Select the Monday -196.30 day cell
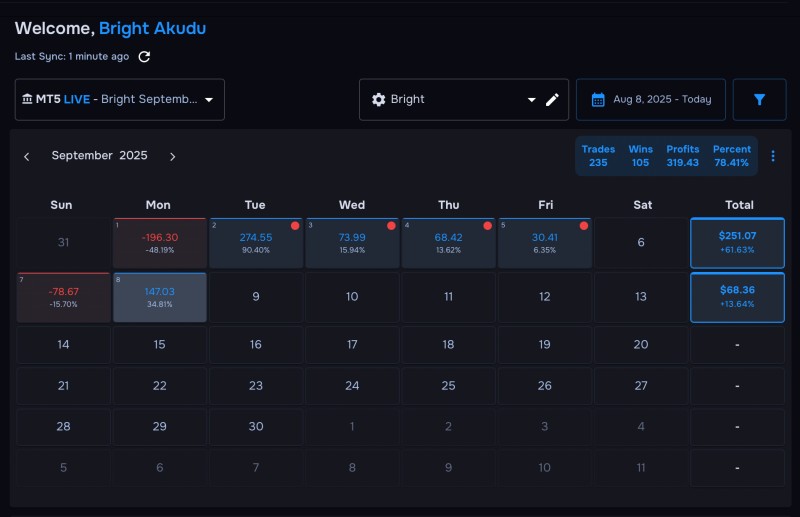Image resolution: width=800 pixels, height=517 pixels. coord(160,243)
